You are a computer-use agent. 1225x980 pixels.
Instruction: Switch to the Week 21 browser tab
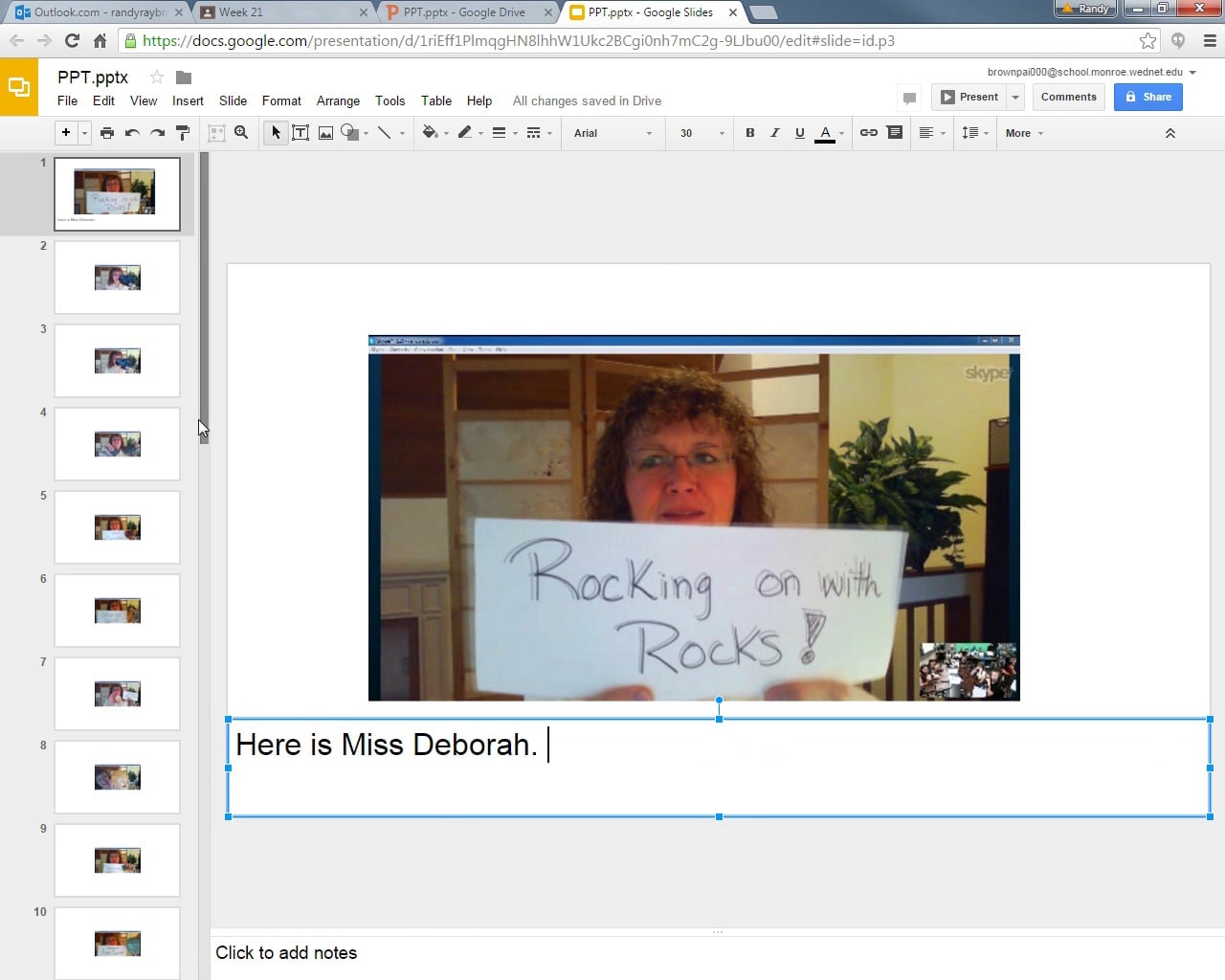(283, 12)
